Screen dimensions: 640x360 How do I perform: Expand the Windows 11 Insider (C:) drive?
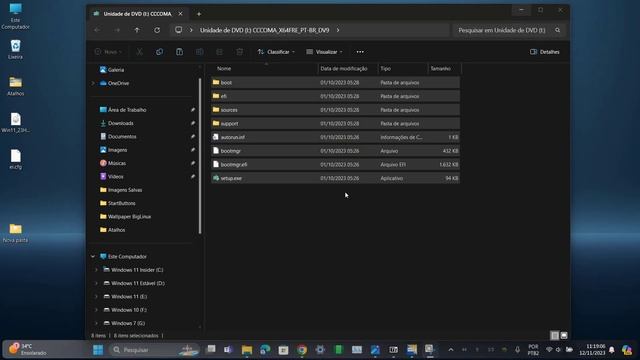[x=97, y=270]
